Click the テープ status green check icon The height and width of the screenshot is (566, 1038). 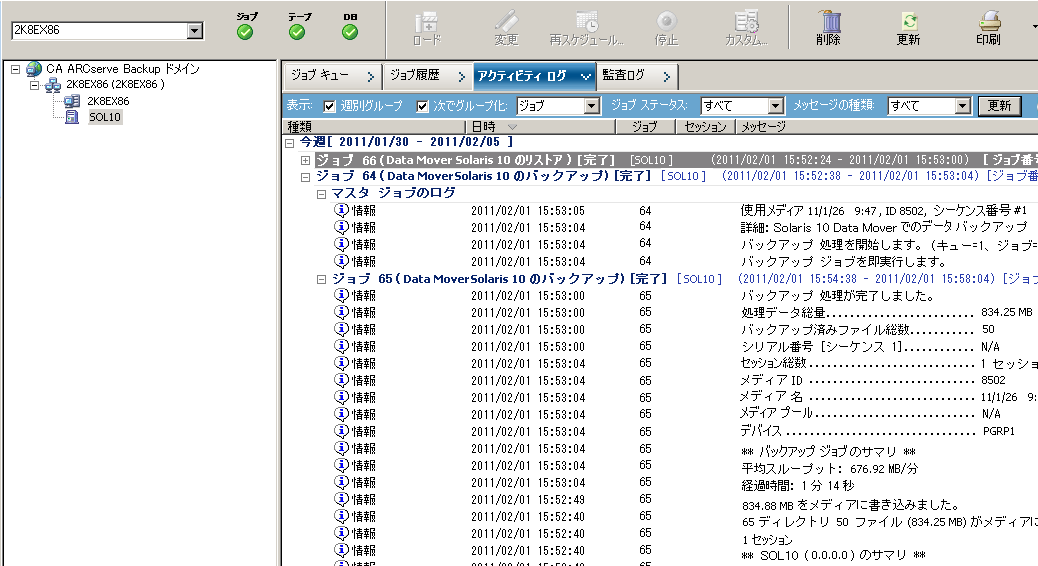pos(297,31)
